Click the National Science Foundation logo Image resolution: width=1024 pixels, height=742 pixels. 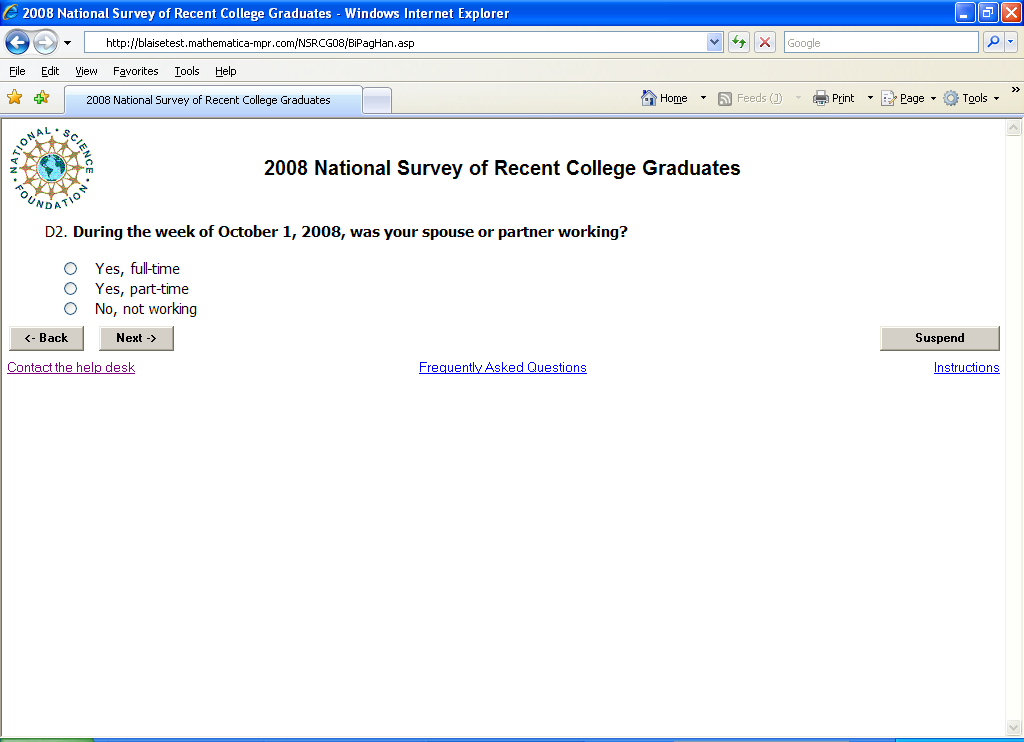pyautogui.click(x=52, y=169)
